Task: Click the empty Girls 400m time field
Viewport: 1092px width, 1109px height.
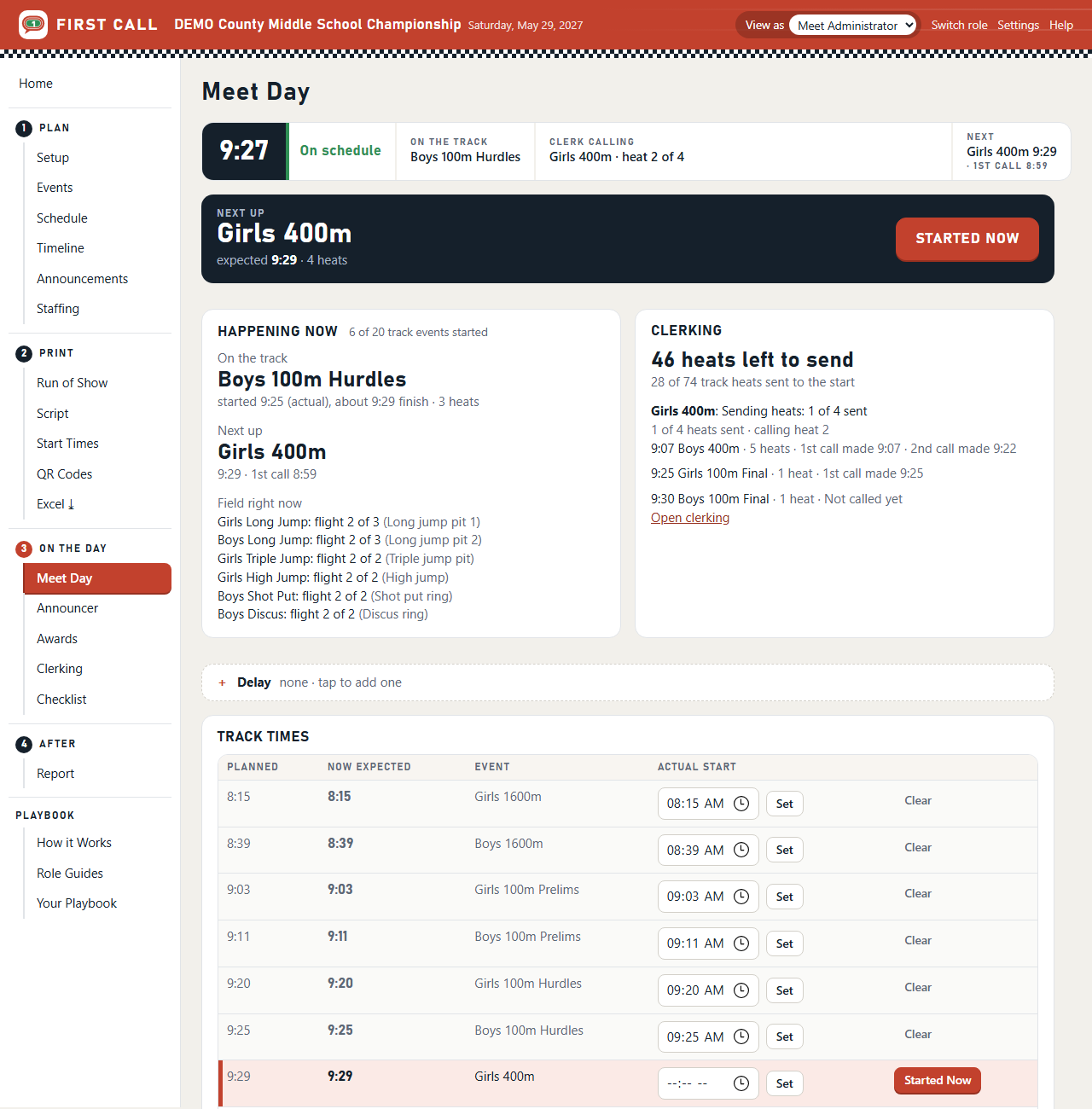Action: tap(708, 1083)
